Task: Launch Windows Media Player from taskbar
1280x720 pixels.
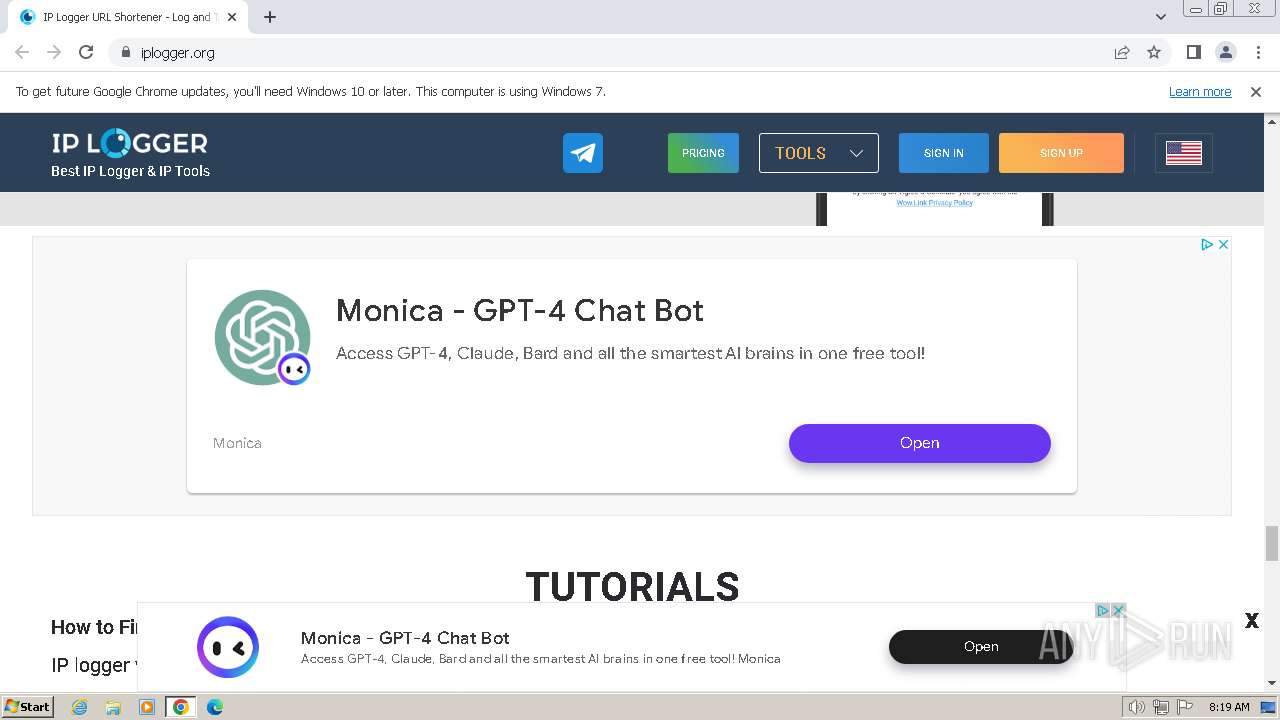Action: point(146,707)
